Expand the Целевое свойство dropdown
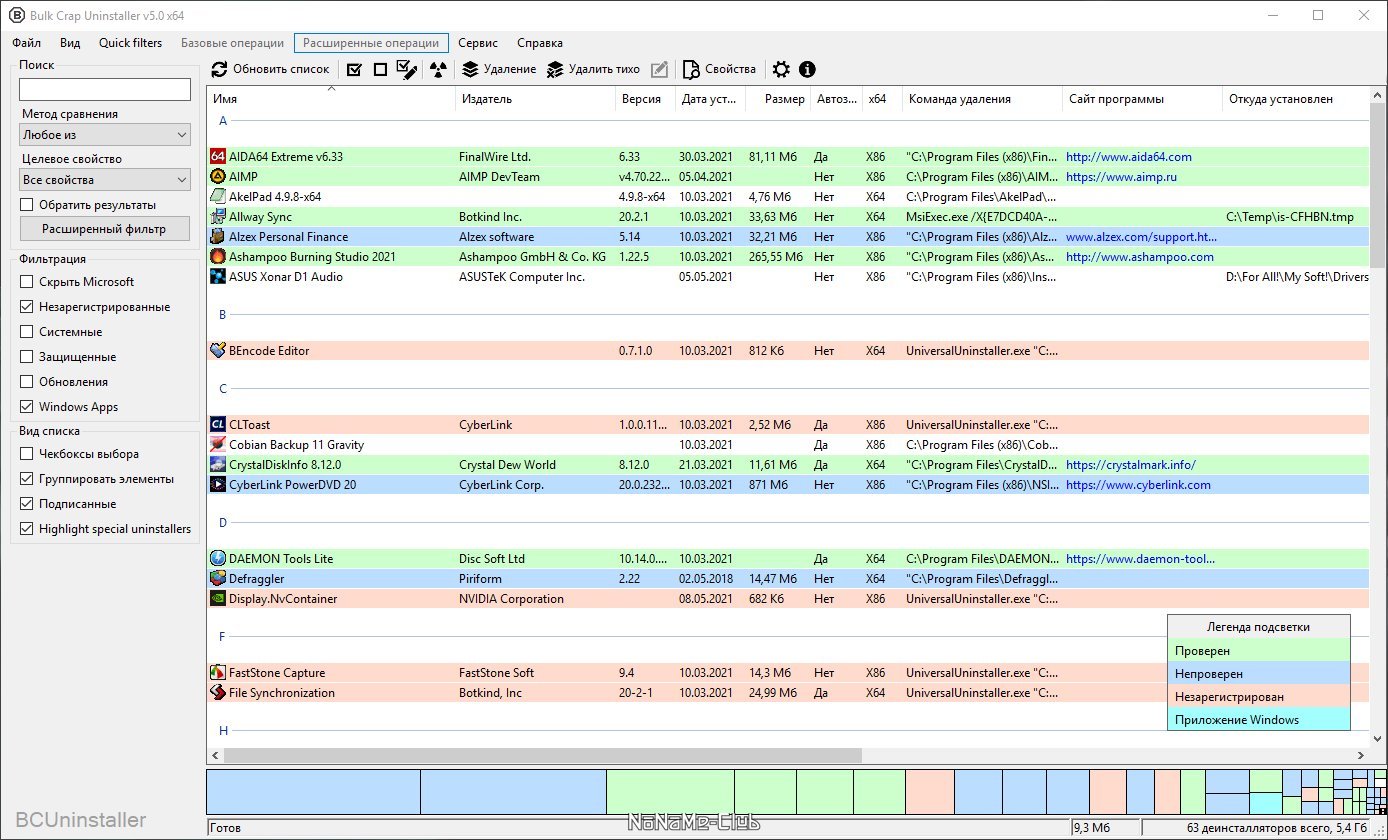The width and height of the screenshot is (1388, 840). [105, 180]
